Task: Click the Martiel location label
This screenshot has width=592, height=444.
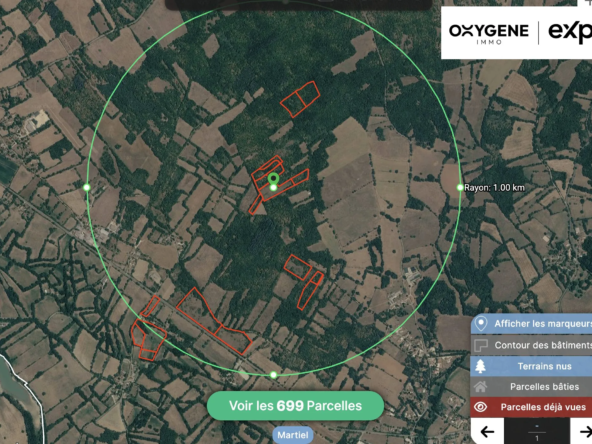Action: 293,435
